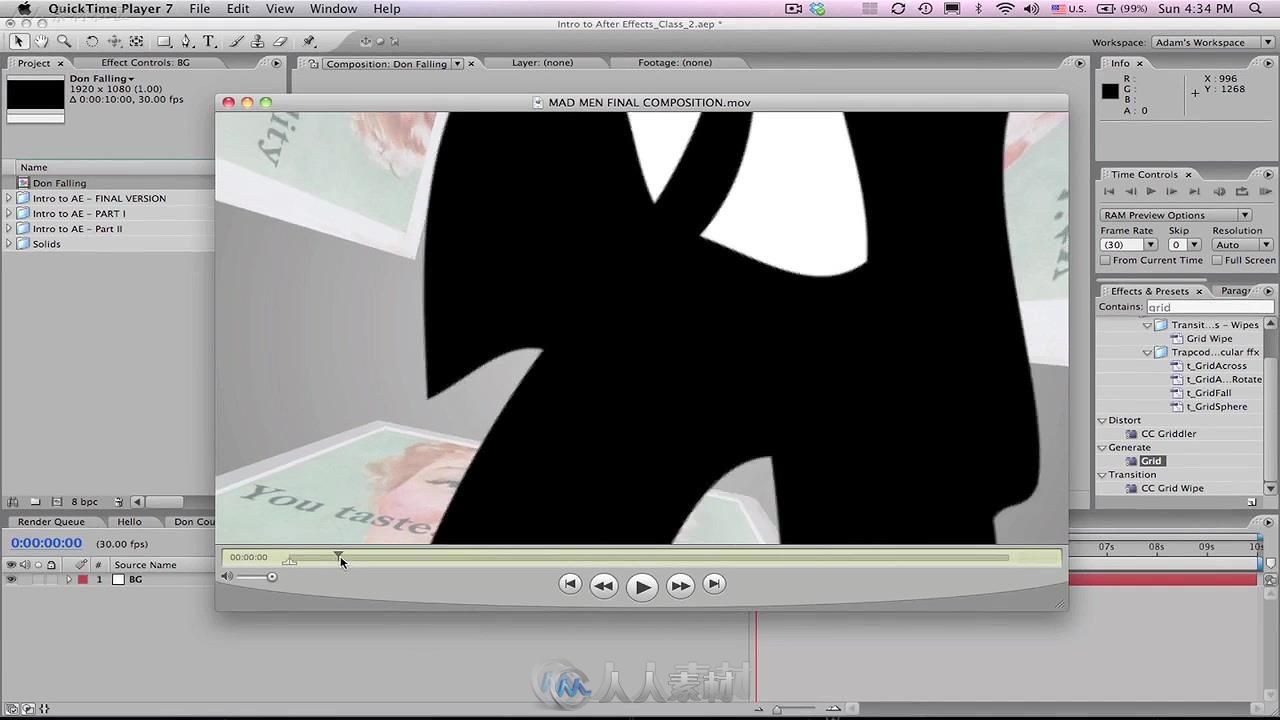Collapse the Distort effects category

coord(1102,420)
